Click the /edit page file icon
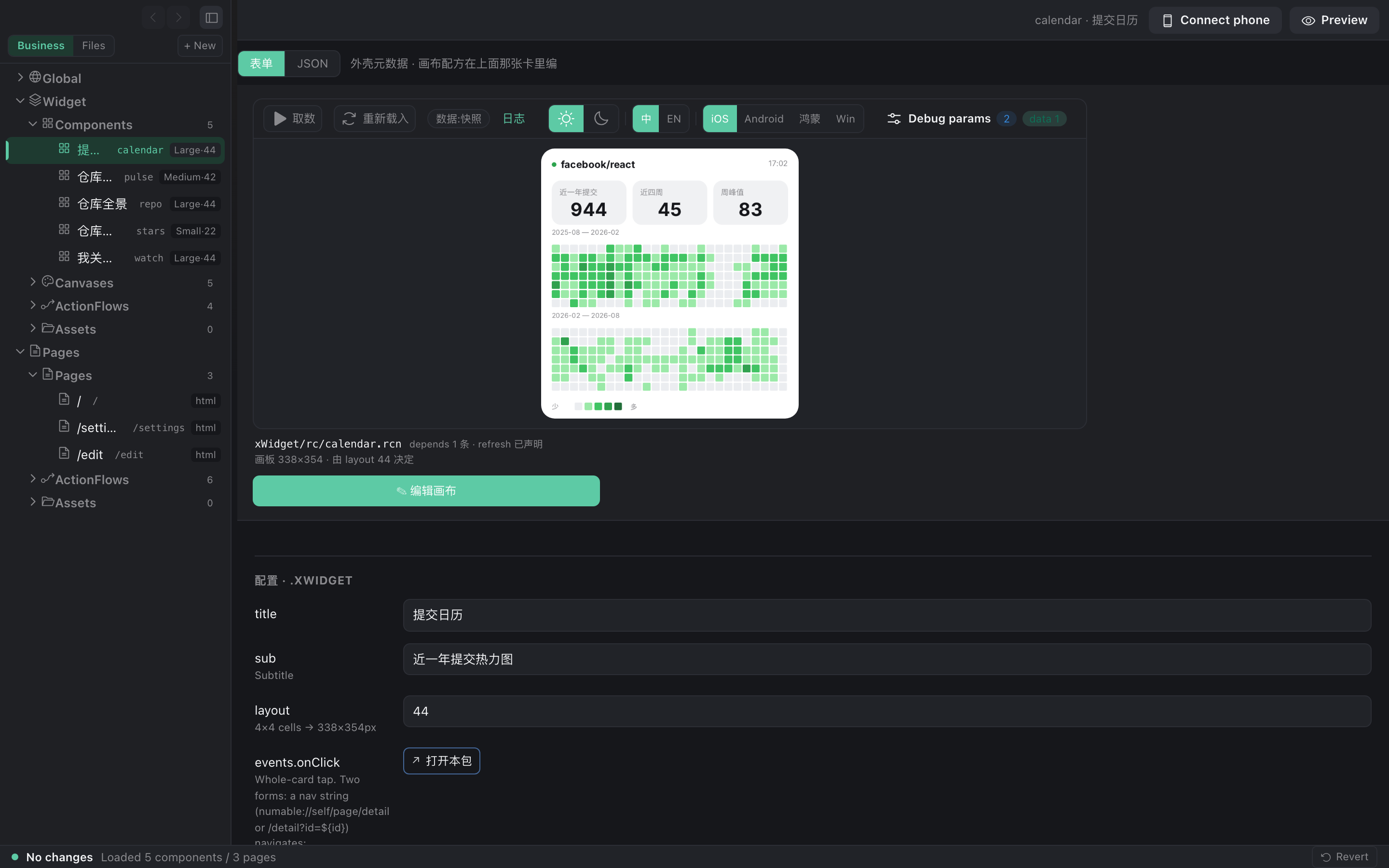This screenshot has height=868, width=1389. point(64,453)
